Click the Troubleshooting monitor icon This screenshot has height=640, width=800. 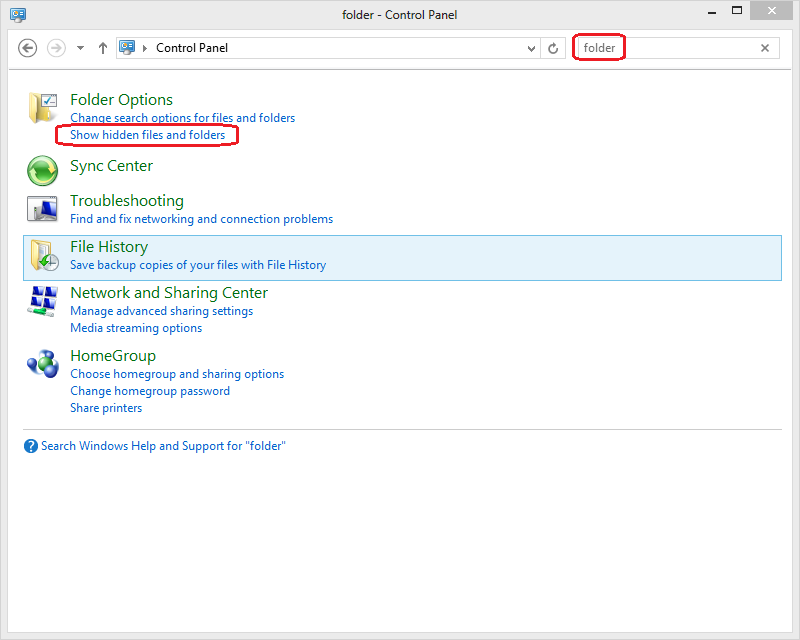pyautogui.click(x=42, y=209)
